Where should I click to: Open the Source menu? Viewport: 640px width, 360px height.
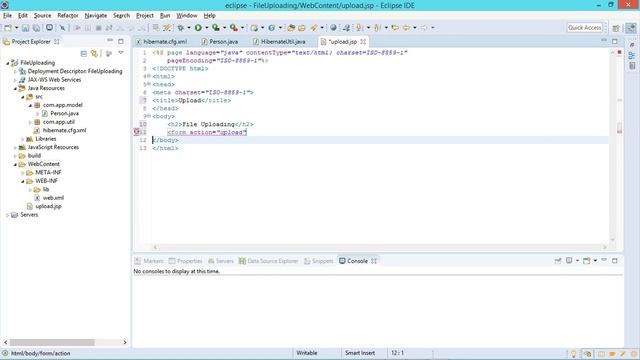[x=42, y=16]
